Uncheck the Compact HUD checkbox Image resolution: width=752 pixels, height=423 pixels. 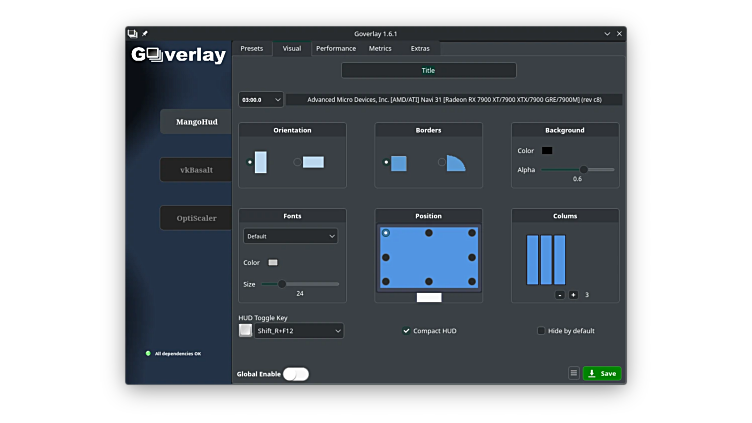[406, 331]
